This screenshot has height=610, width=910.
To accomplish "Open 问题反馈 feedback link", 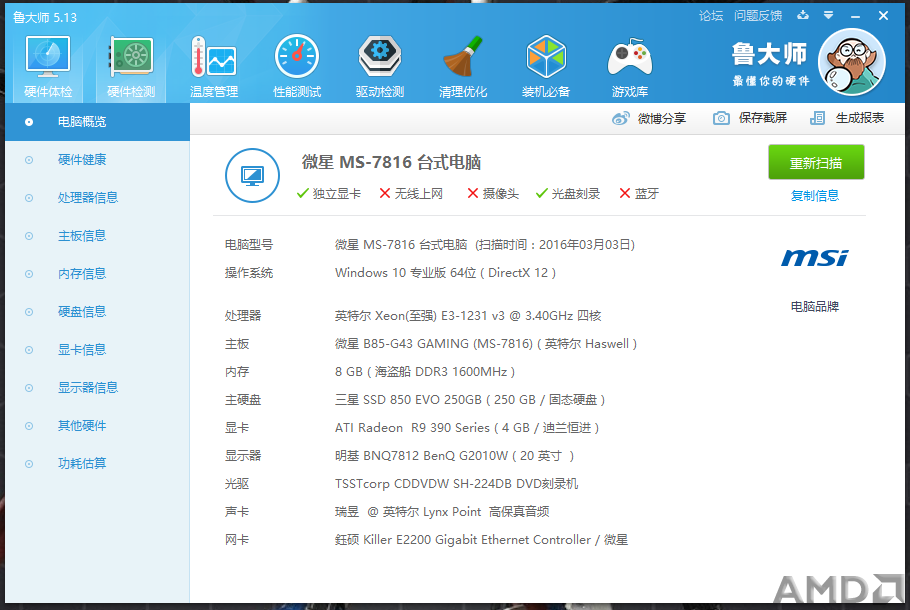I will pyautogui.click(x=758, y=16).
